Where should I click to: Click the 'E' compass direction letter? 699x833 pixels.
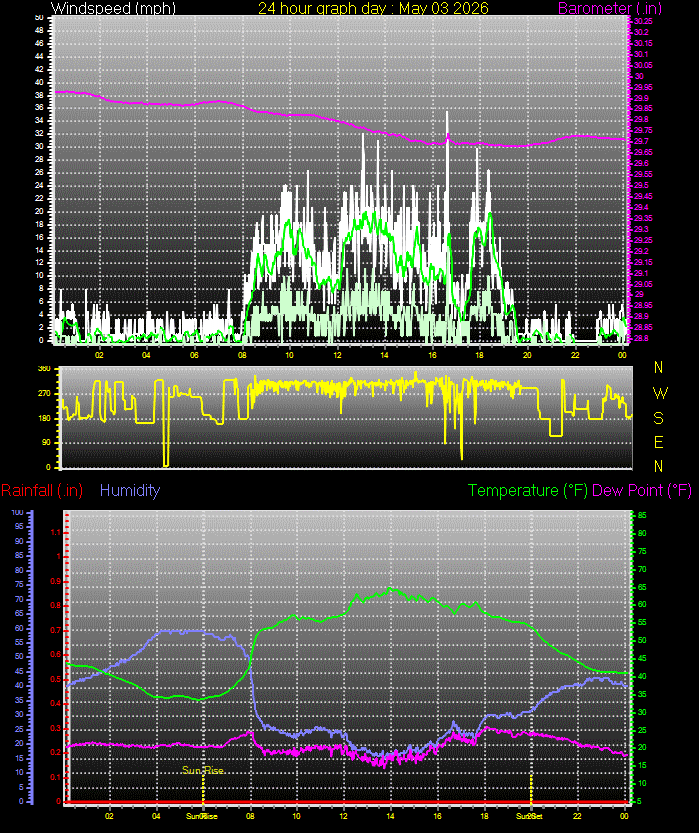pos(658,442)
